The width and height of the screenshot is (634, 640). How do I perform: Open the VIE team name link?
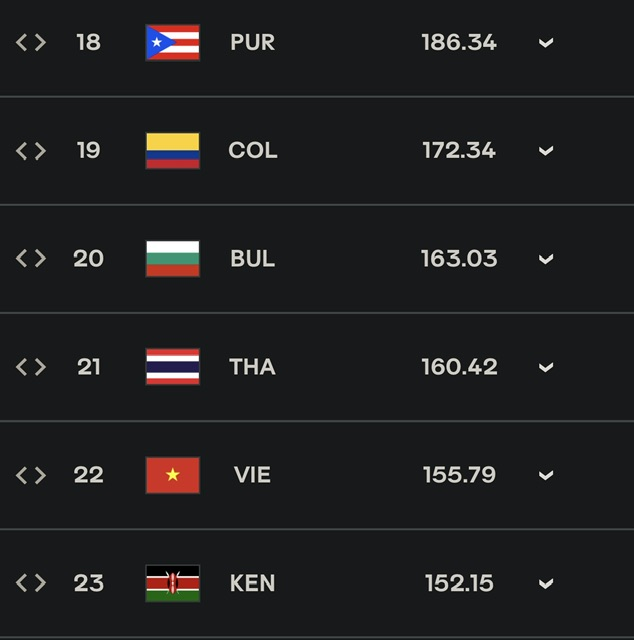252,475
